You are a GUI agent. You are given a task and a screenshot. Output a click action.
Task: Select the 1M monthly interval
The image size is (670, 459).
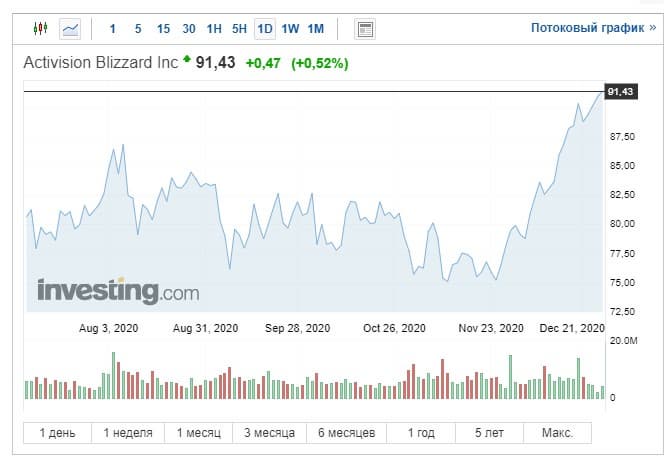(315, 29)
